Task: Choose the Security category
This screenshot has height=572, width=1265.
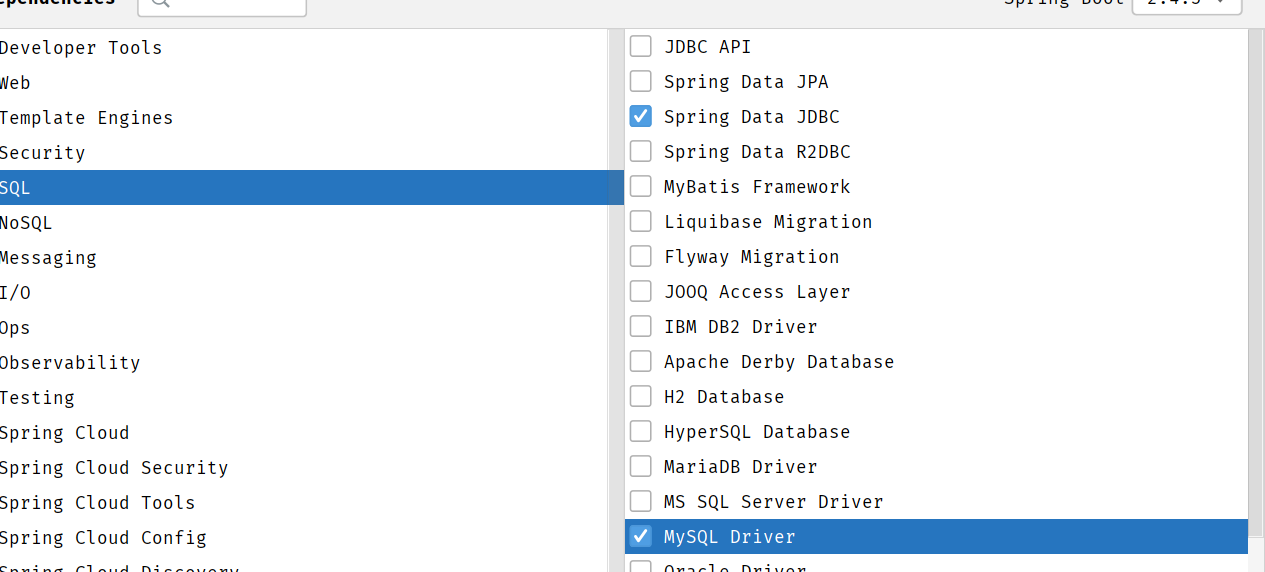Action: pyautogui.click(x=305, y=152)
